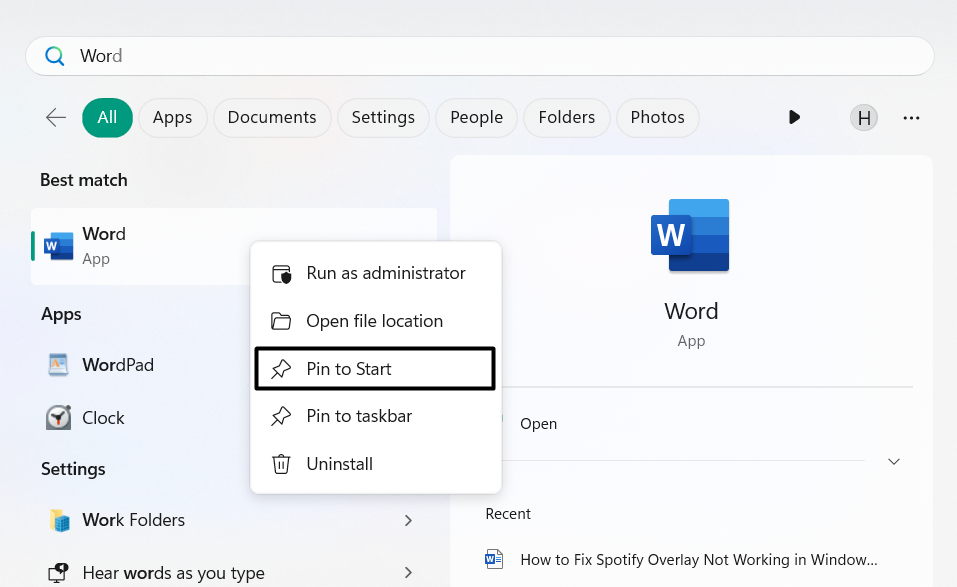Select the All filter tab
This screenshot has height=587, width=957.
coord(107,118)
